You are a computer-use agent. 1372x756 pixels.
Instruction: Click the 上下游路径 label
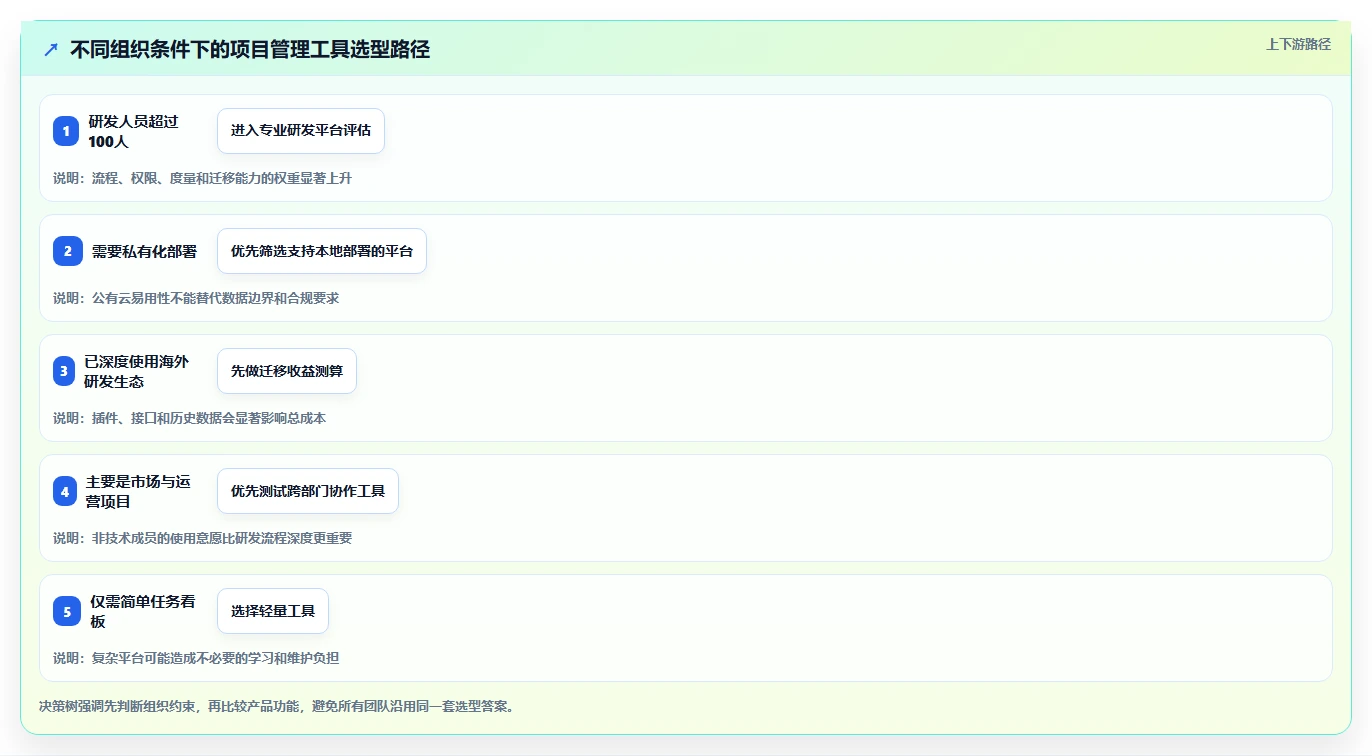(x=1298, y=44)
